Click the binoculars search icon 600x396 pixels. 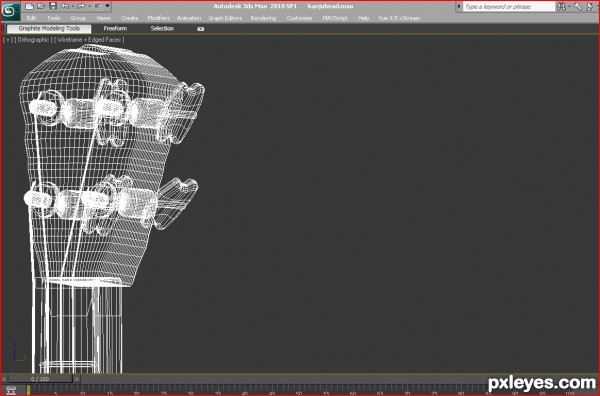click(x=561, y=7)
